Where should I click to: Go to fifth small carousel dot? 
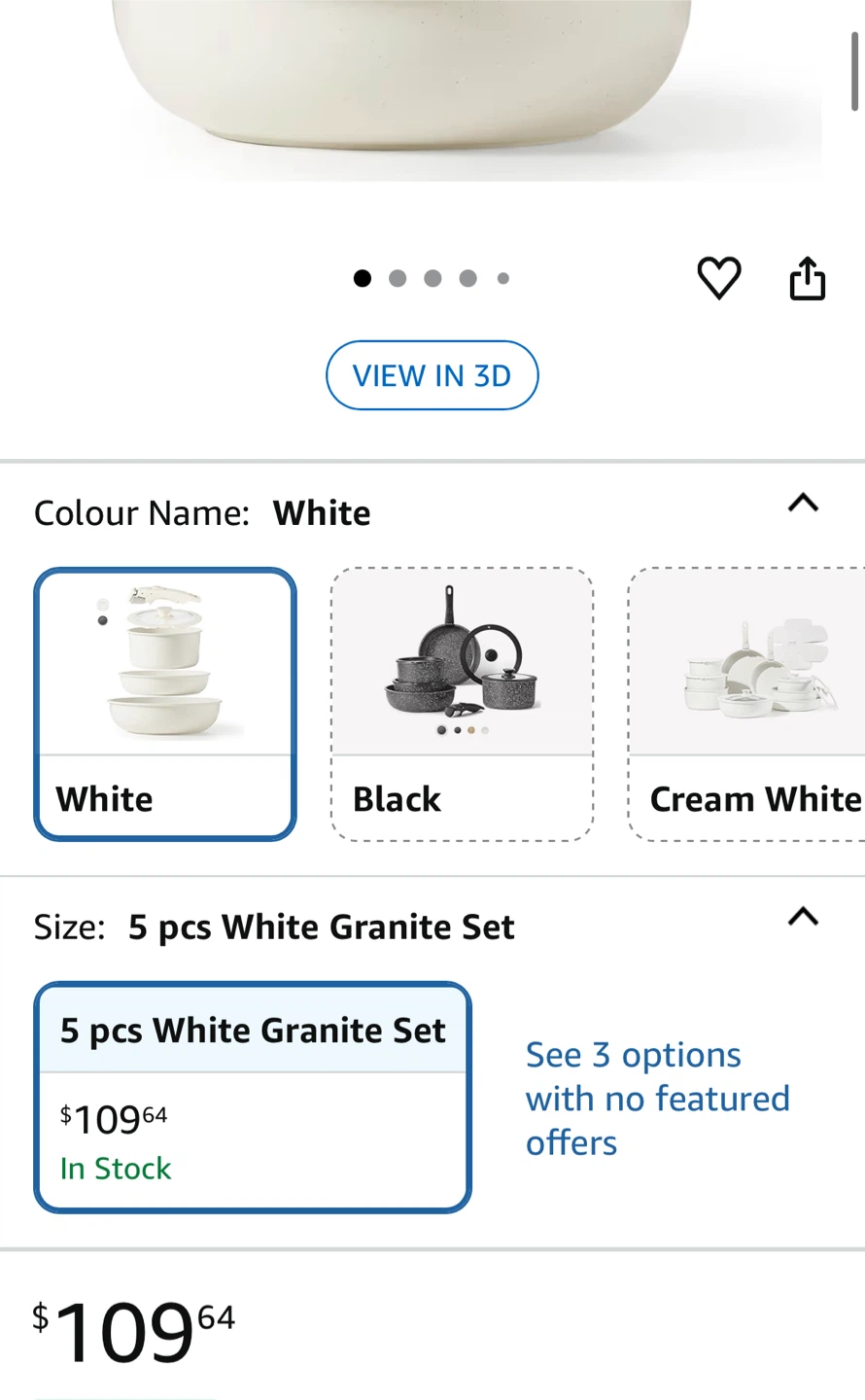coord(502,279)
